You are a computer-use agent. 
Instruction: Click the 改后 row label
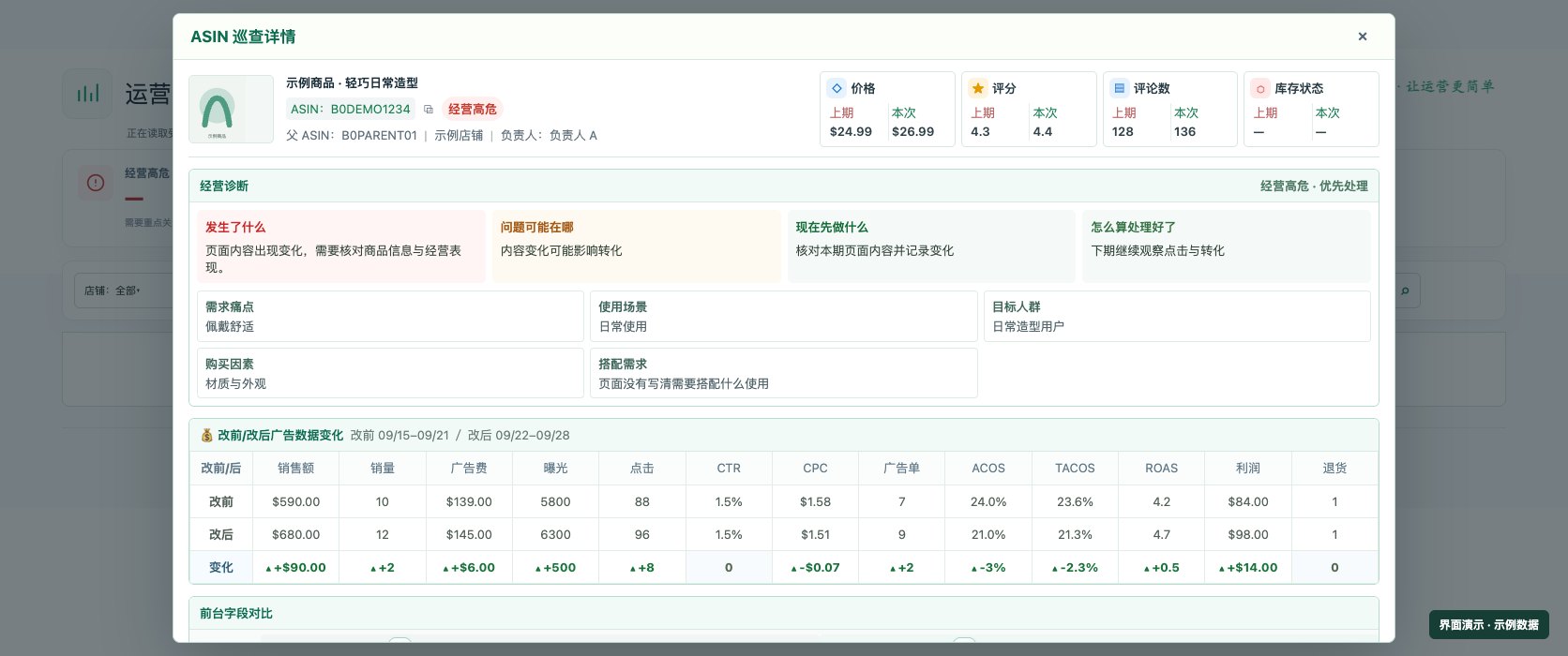(221, 534)
